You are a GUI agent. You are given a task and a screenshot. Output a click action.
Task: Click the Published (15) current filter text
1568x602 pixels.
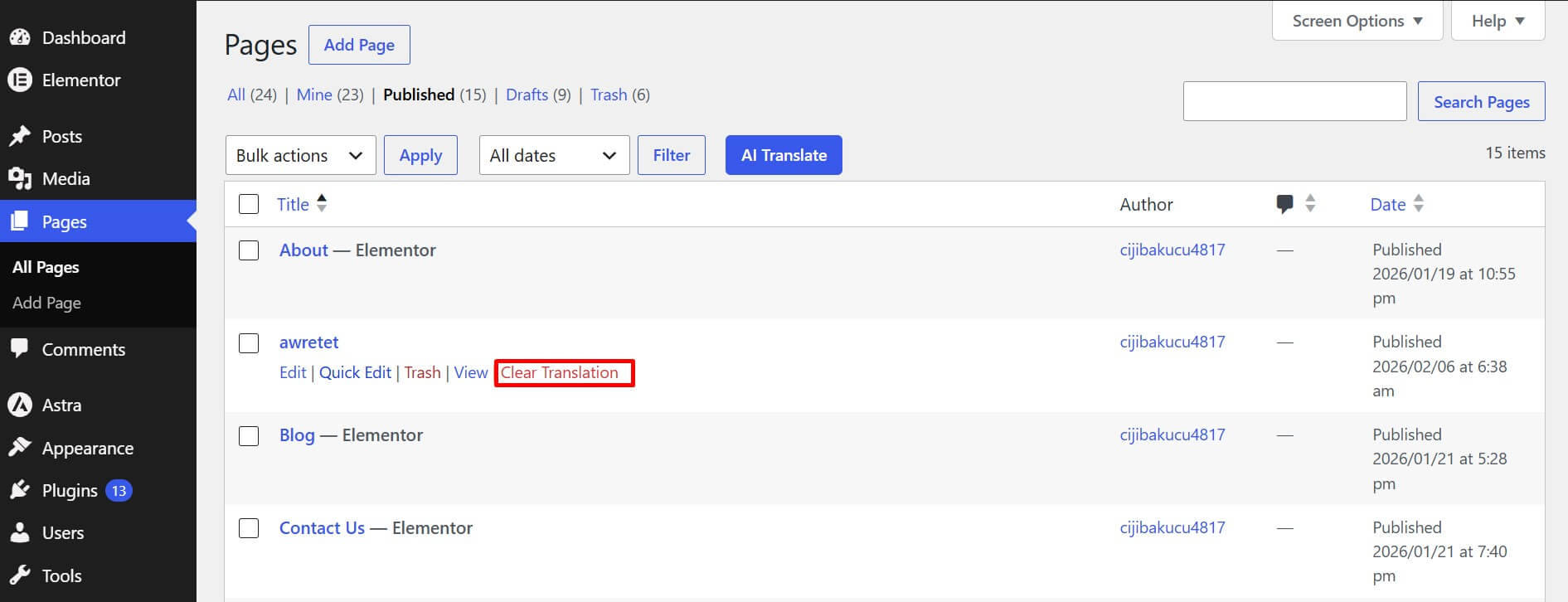pyautogui.click(x=434, y=95)
